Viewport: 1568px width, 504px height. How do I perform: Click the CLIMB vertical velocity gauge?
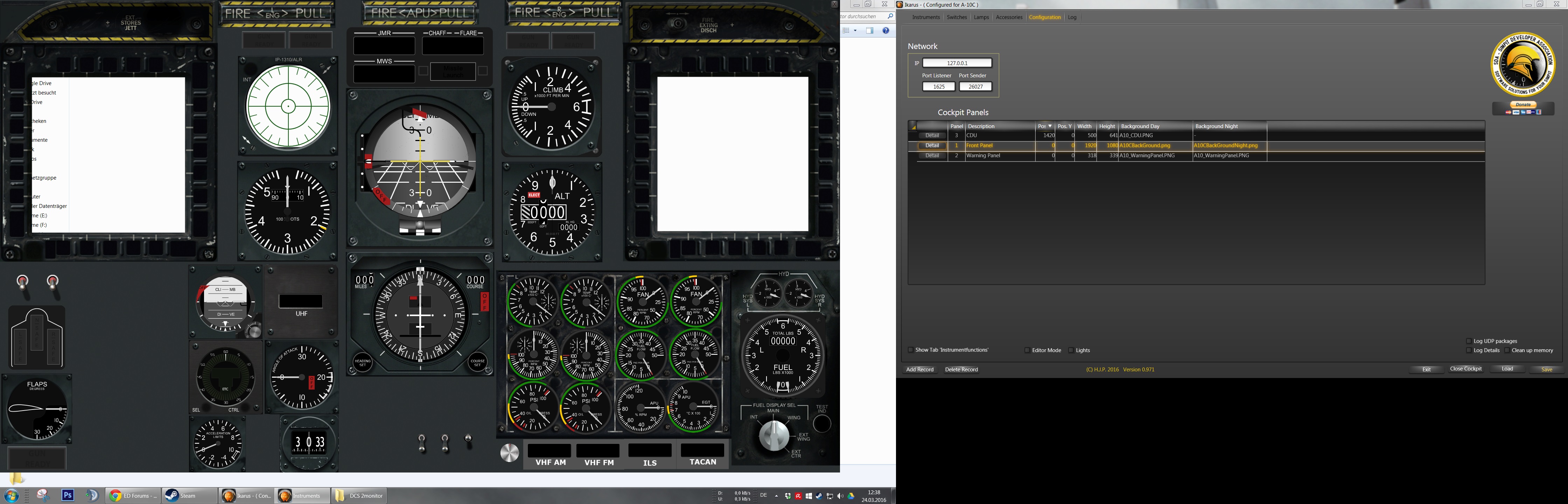pos(552,107)
